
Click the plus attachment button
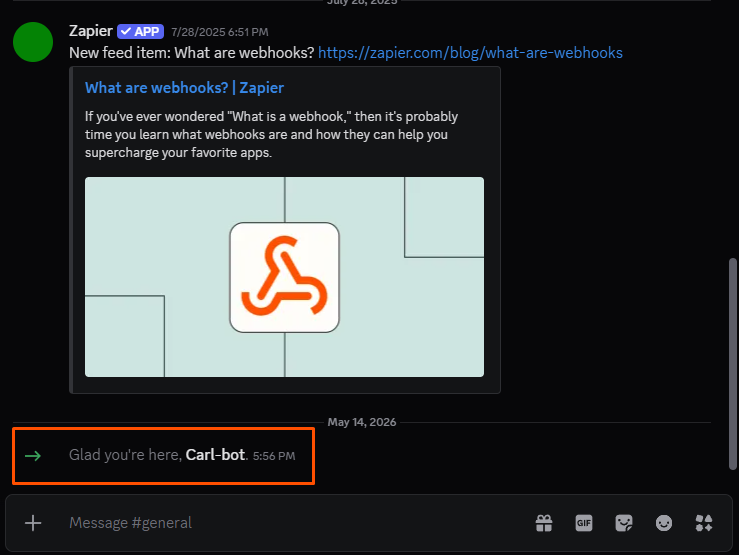33,523
